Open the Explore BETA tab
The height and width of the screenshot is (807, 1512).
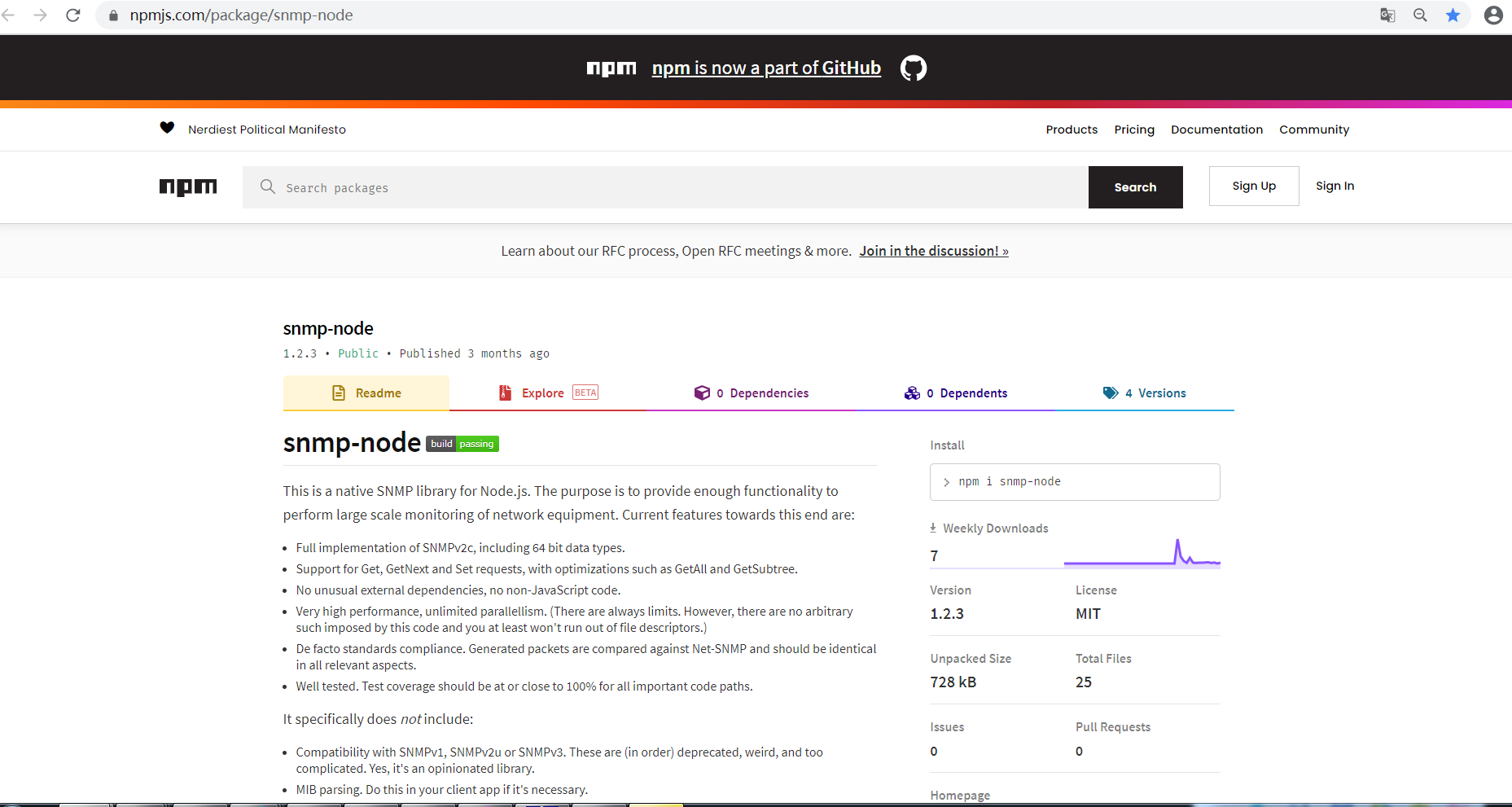tap(548, 393)
